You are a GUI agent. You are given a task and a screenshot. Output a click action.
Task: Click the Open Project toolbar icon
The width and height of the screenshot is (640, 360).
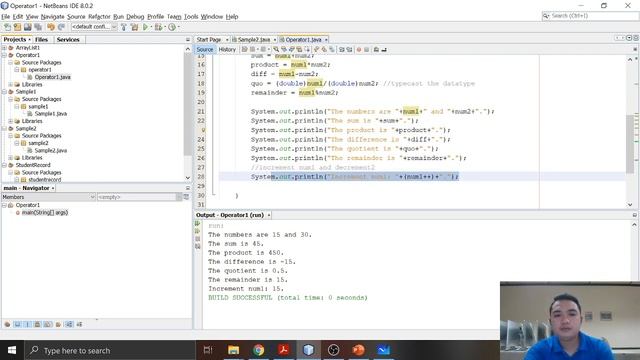coord(28,27)
